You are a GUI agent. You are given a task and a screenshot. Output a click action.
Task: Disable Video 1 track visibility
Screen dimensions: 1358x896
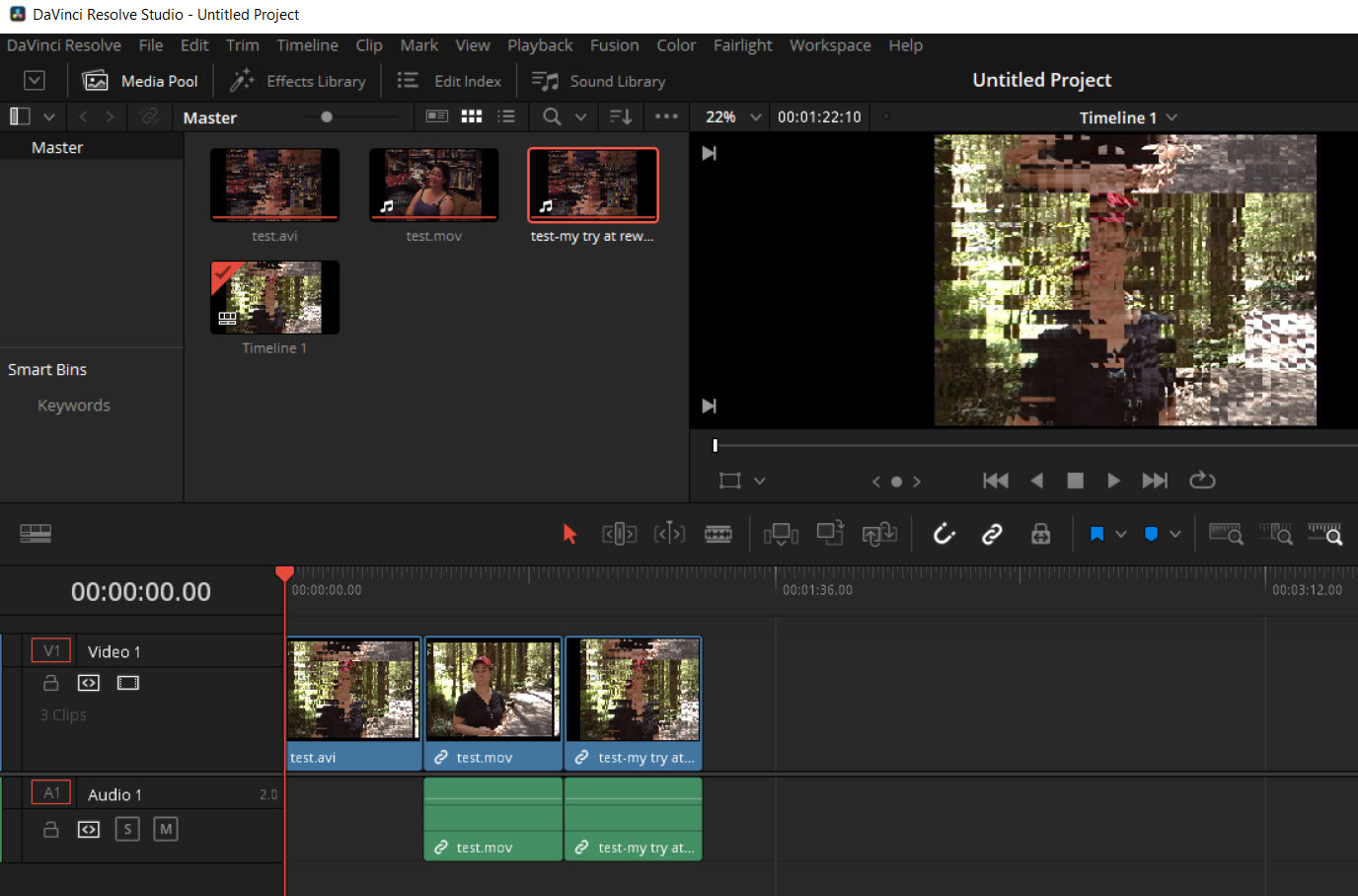[x=128, y=683]
